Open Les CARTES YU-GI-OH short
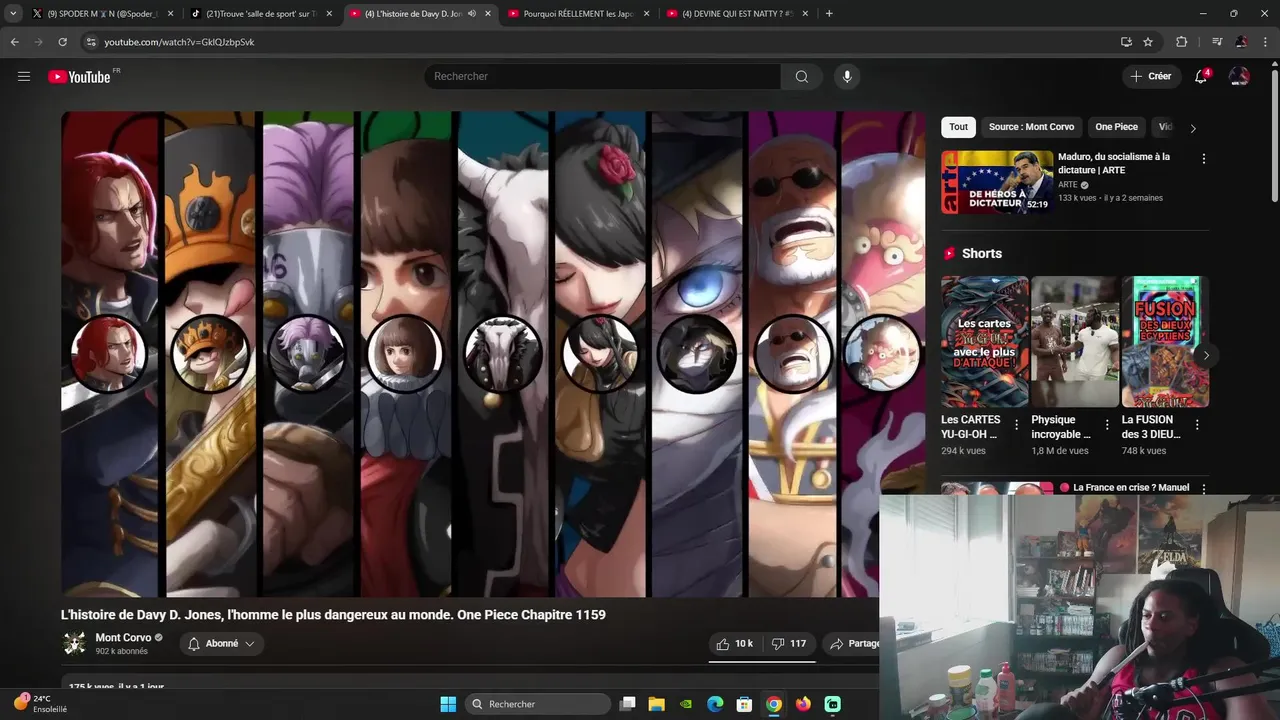The width and height of the screenshot is (1280, 720). 985,341
